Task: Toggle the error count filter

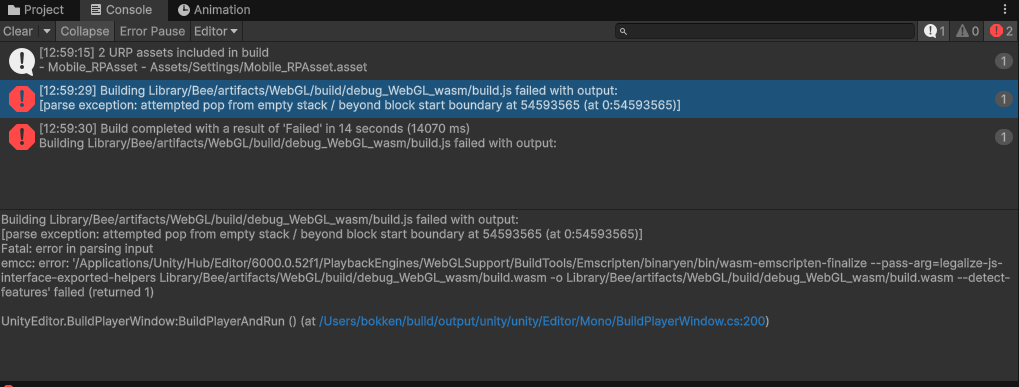Action: (1001, 31)
